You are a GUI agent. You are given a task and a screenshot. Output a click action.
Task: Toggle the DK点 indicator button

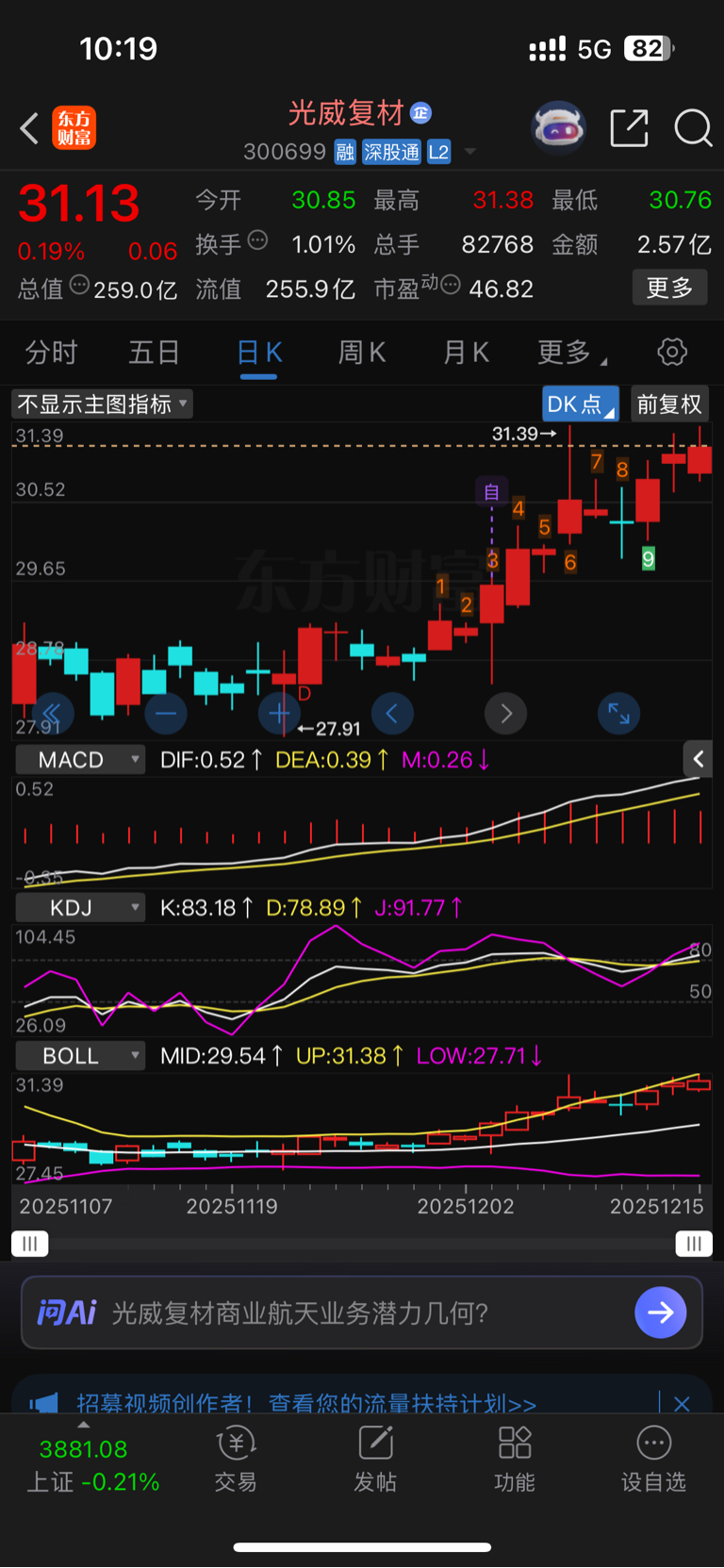[581, 404]
